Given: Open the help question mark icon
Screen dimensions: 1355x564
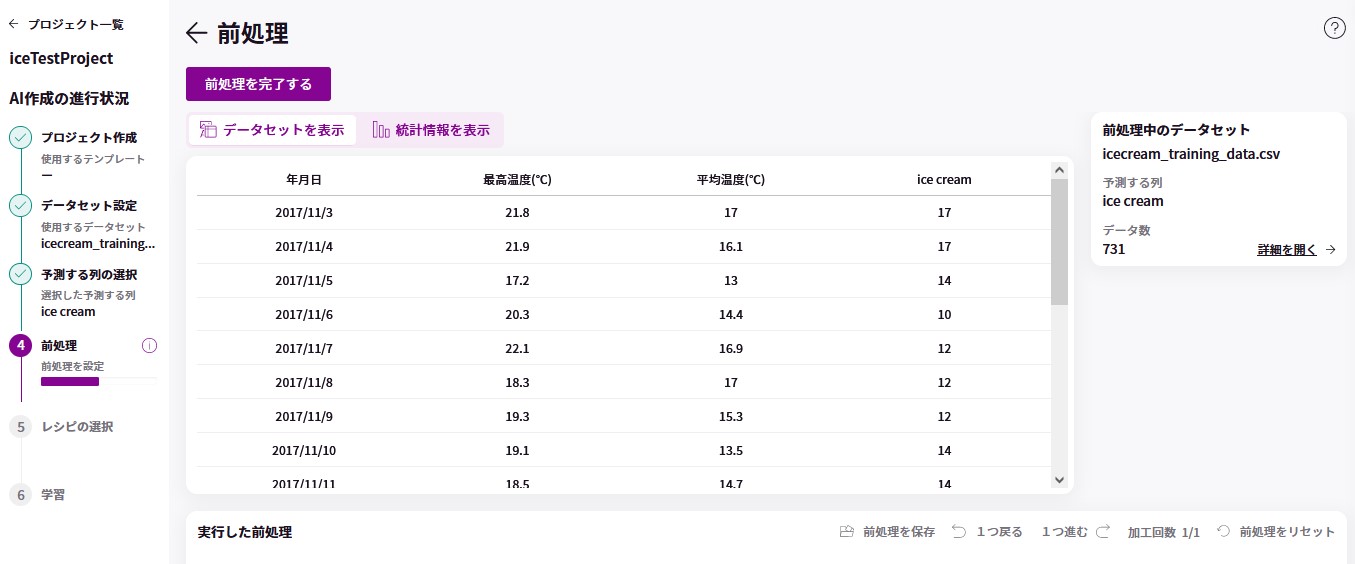Looking at the screenshot, I should 1334,28.
